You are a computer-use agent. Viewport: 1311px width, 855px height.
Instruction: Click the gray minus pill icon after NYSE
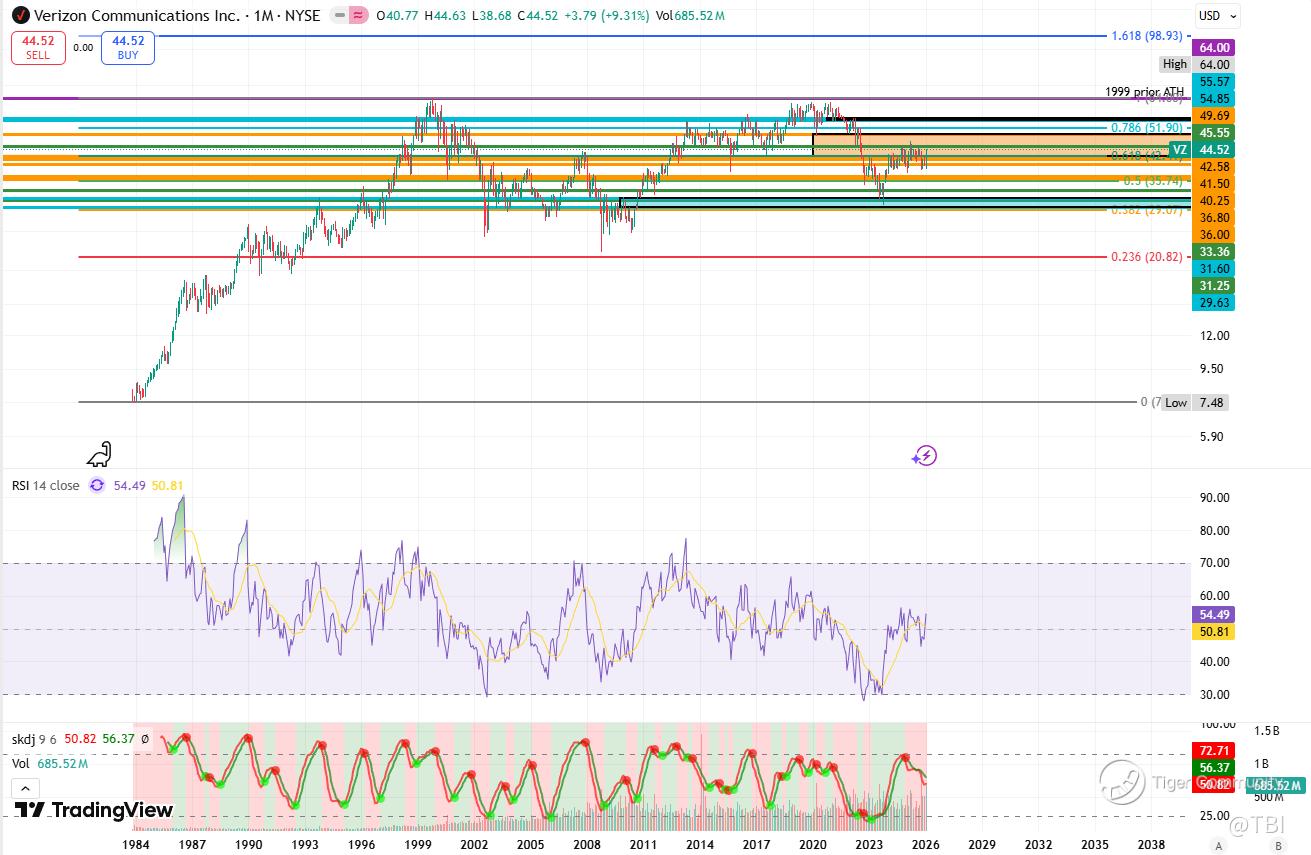coord(339,16)
